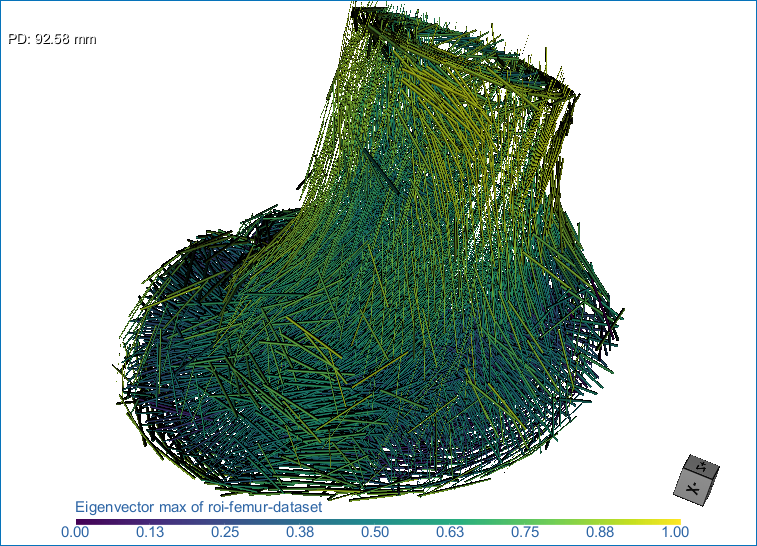Click the 0.38 colorbar tick label
Image resolution: width=757 pixels, height=546 pixels.
pos(302,532)
